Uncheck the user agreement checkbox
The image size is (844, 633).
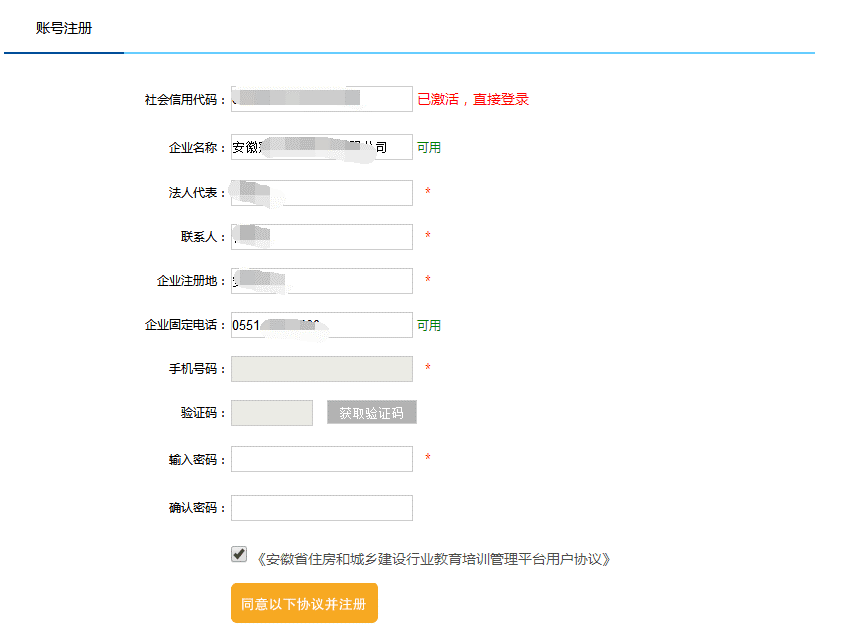(239, 554)
